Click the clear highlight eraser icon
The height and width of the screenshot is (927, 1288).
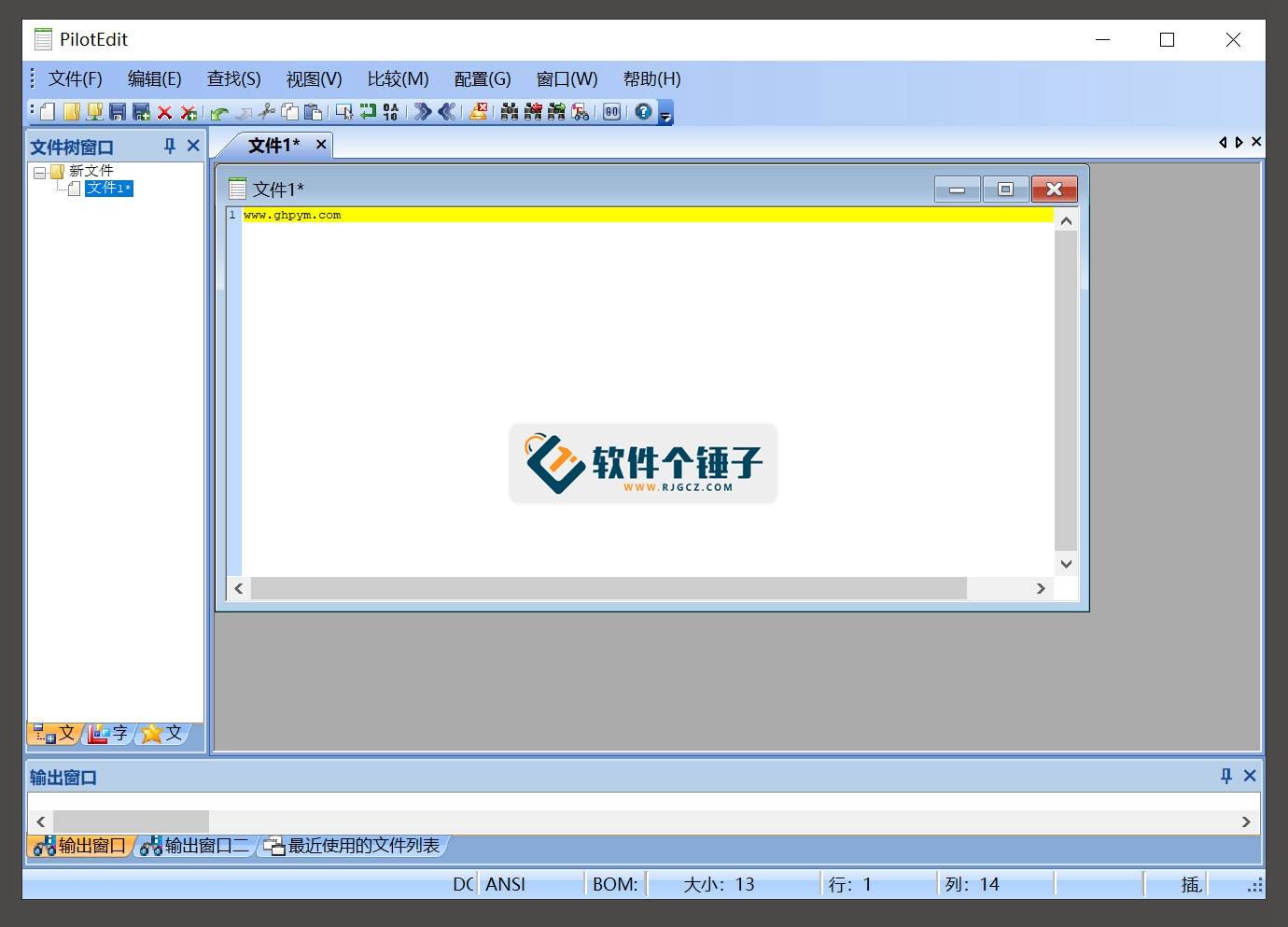point(478,112)
